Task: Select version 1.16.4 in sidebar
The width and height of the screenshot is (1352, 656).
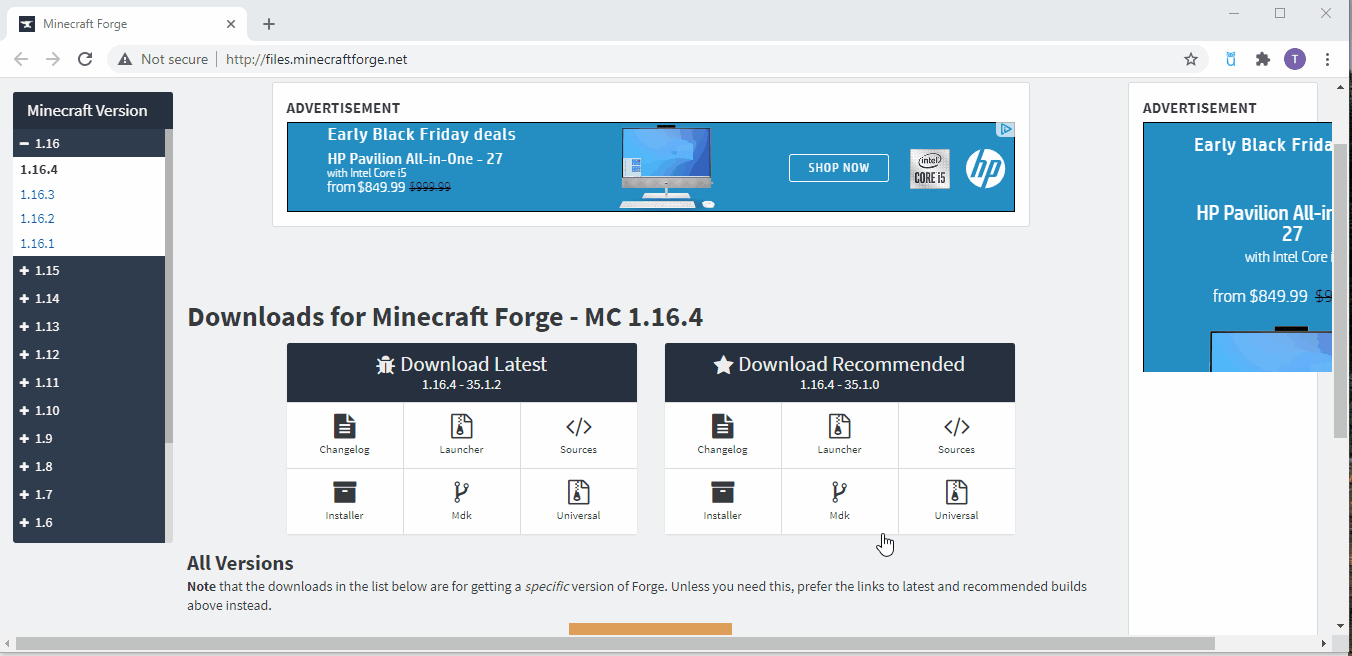Action: click(x=39, y=170)
